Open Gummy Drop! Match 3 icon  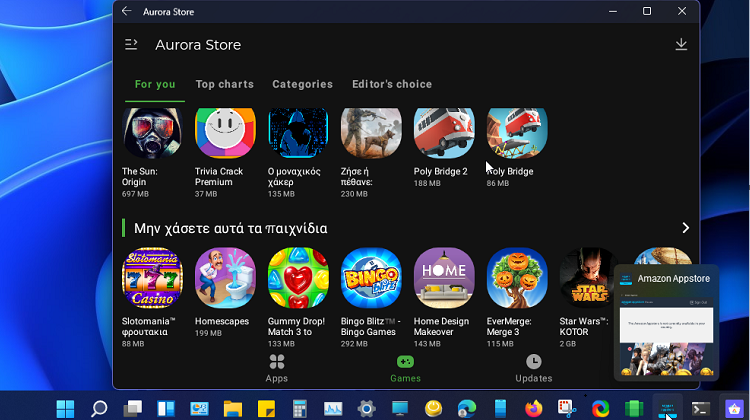point(298,278)
